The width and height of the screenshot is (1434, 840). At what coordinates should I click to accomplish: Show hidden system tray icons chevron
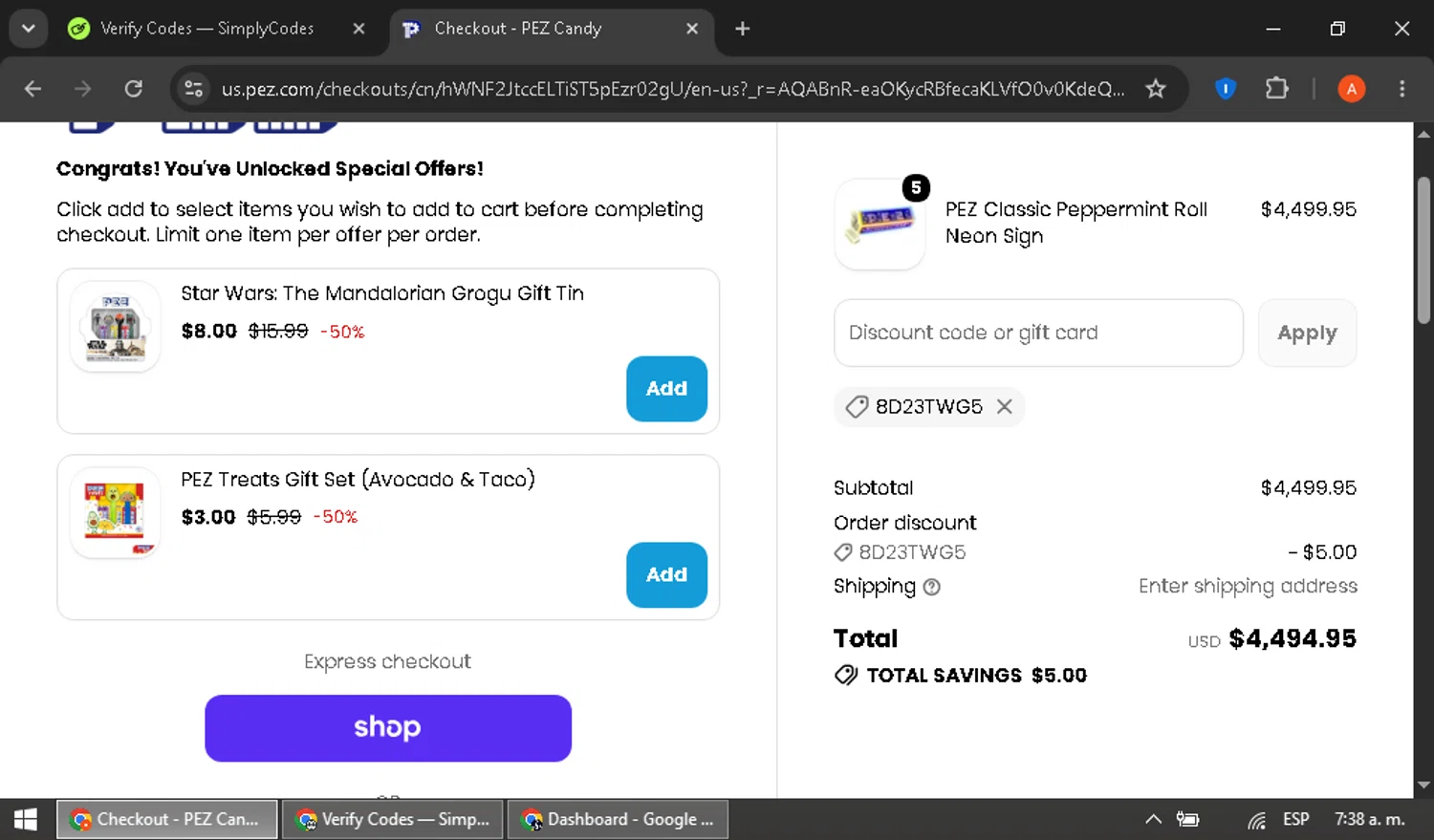1153,819
